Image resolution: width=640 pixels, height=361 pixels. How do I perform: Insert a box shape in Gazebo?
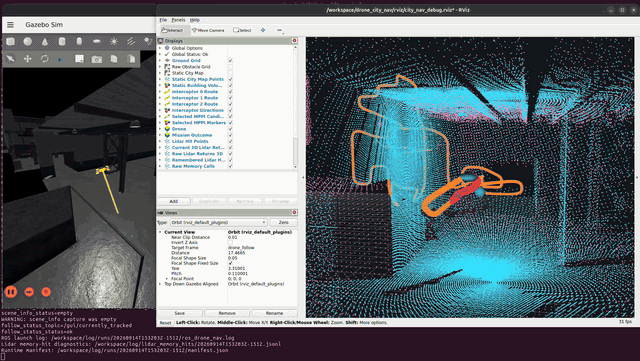pyautogui.click(x=11, y=41)
